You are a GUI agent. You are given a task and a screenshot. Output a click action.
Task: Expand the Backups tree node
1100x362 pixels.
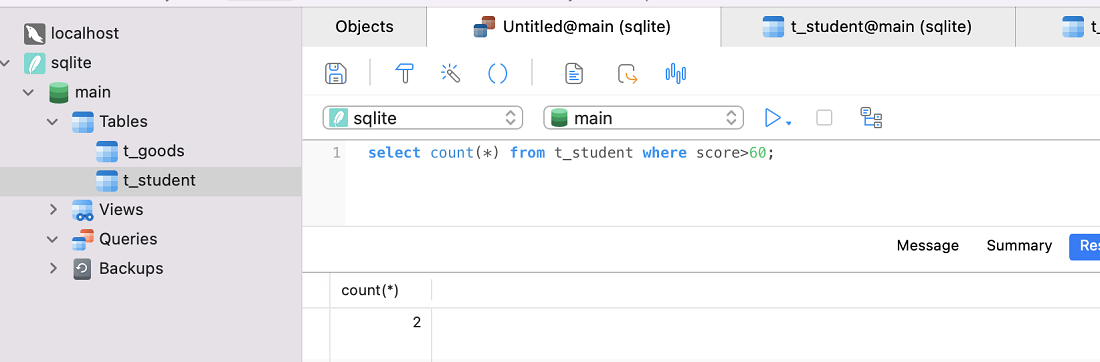(x=53, y=269)
